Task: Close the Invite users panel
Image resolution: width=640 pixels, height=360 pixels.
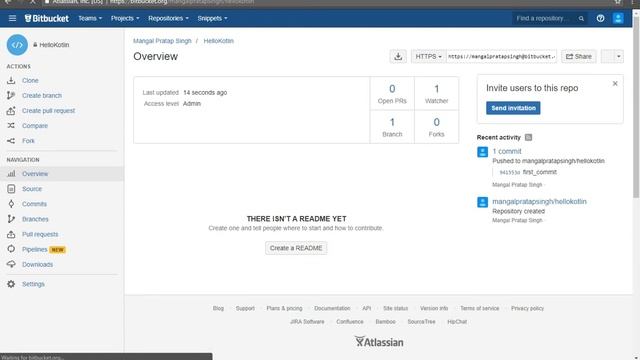Action: [x=615, y=84]
